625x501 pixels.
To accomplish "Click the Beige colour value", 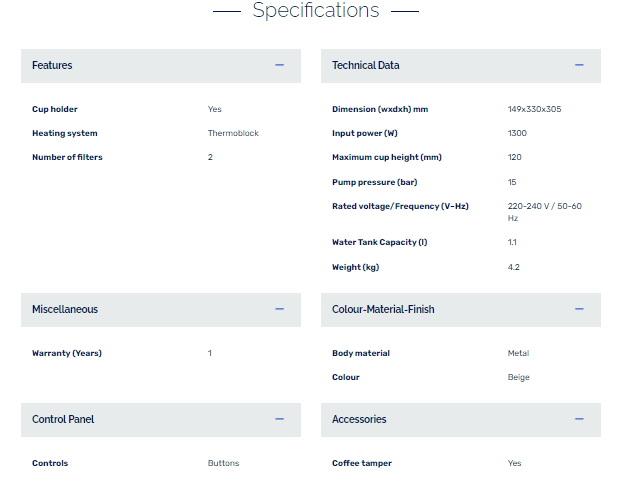I will coord(518,377).
